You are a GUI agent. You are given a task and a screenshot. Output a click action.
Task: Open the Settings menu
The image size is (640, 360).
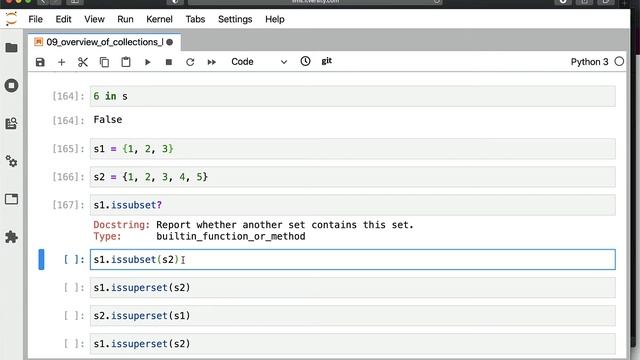(235, 19)
